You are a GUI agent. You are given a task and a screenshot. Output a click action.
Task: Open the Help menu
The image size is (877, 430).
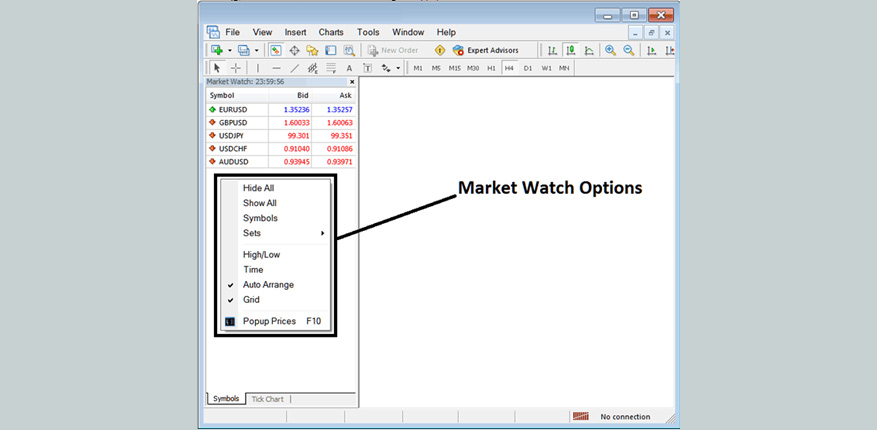pyautogui.click(x=446, y=32)
